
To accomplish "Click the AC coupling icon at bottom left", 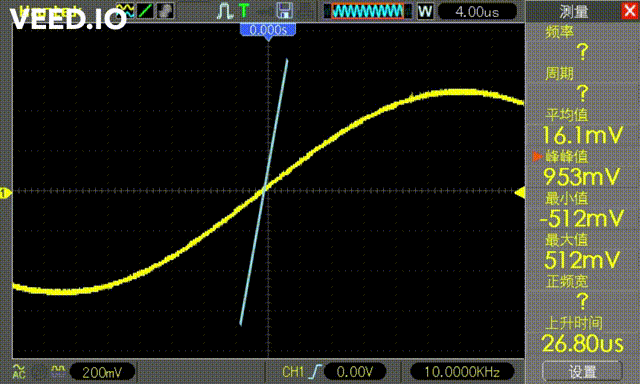I will click(19, 371).
